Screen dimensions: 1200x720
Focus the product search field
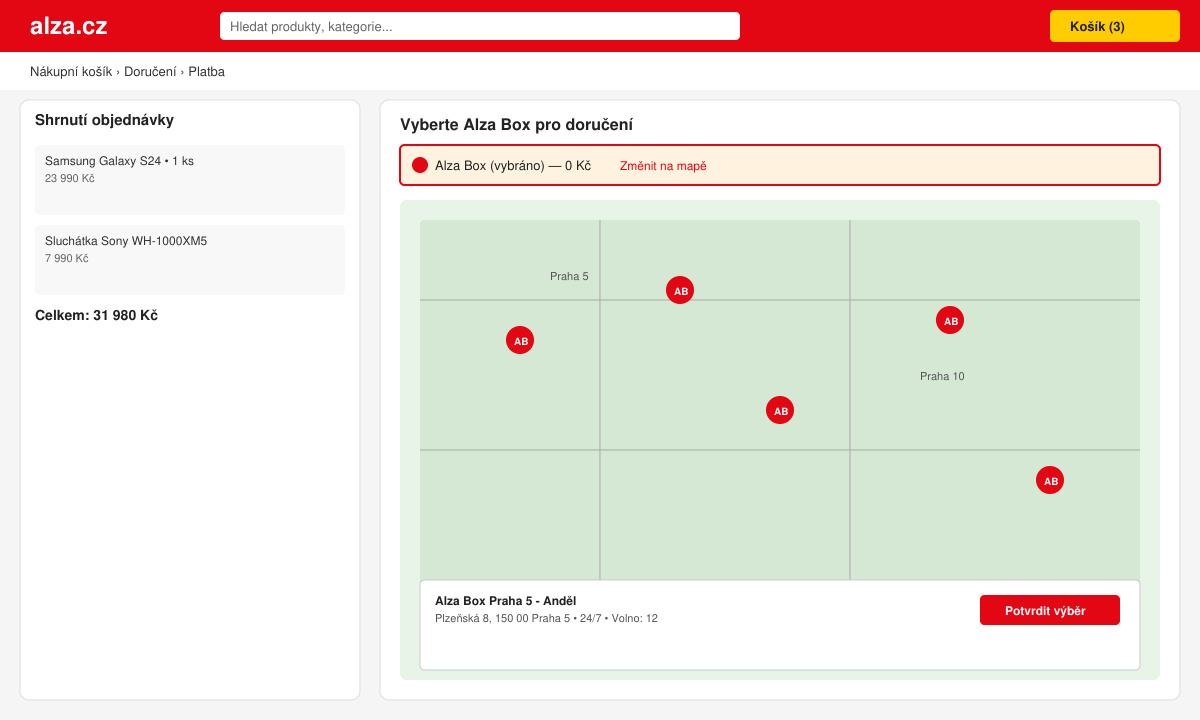pyautogui.click(x=480, y=26)
